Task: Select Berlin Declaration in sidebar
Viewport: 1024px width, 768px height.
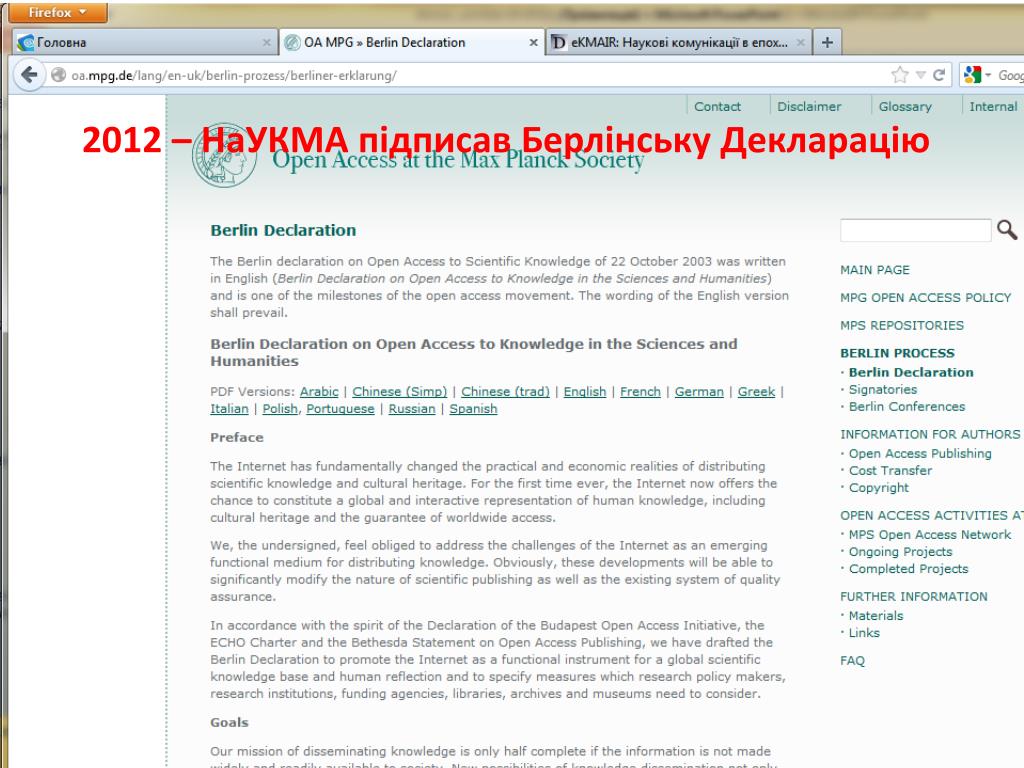Action: [911, 372]
